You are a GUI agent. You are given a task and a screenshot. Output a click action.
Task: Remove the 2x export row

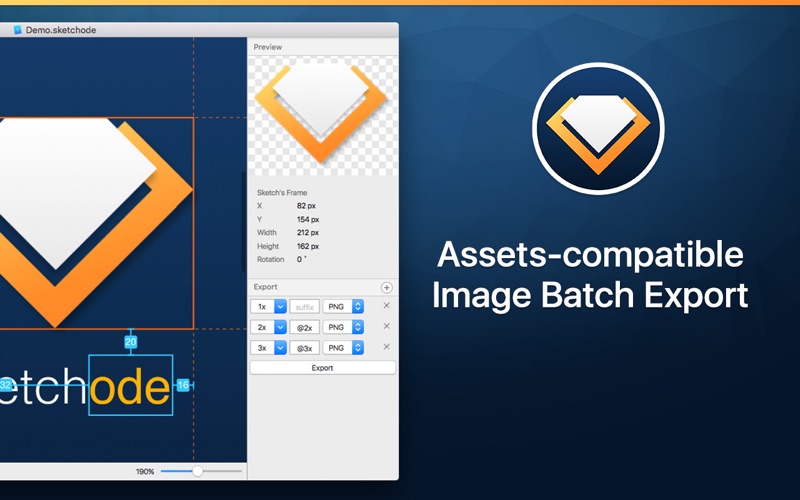coord(386,326)
